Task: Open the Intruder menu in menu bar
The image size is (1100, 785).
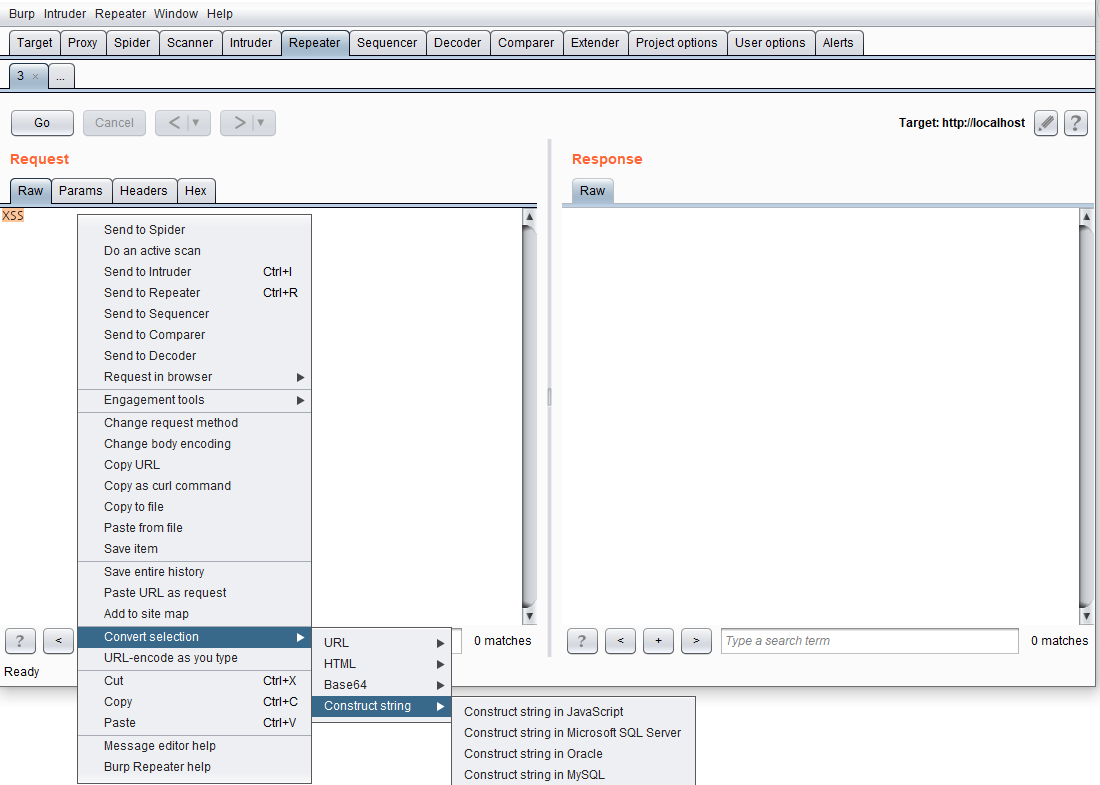Action: (65, 13)
